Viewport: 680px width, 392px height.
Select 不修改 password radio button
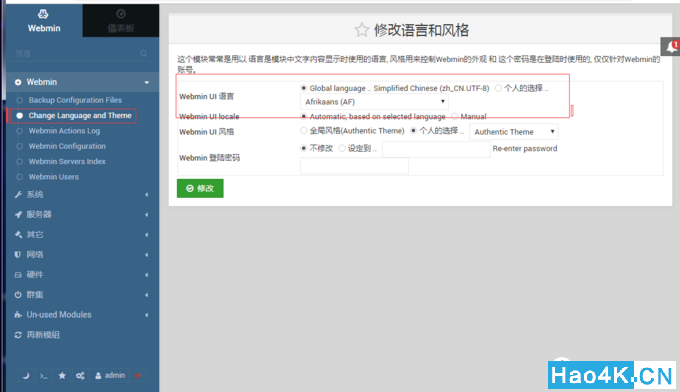click(304, 148)
